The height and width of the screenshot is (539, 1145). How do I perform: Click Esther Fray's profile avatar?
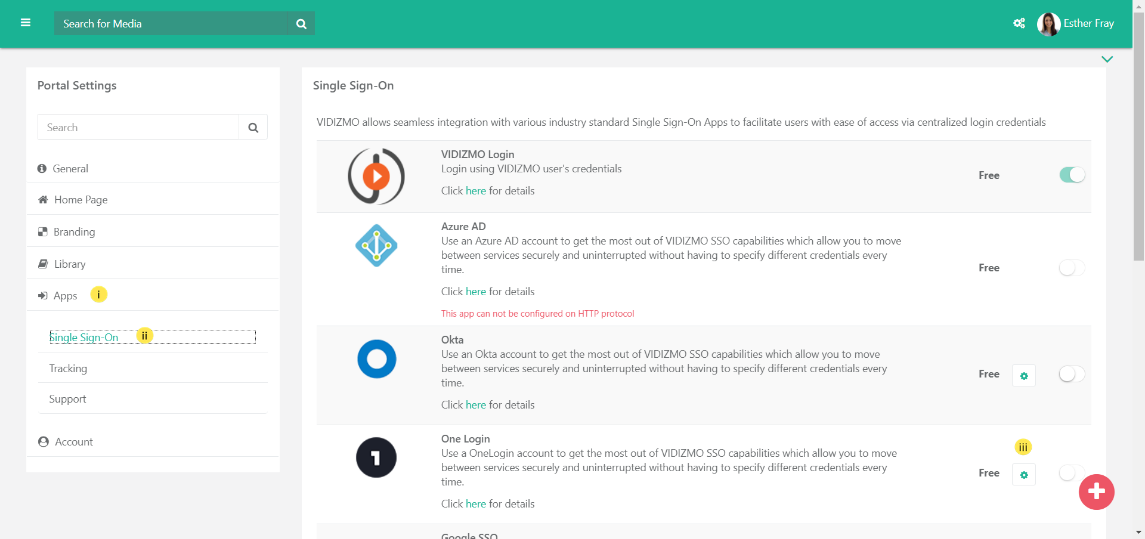point(1048,24)
